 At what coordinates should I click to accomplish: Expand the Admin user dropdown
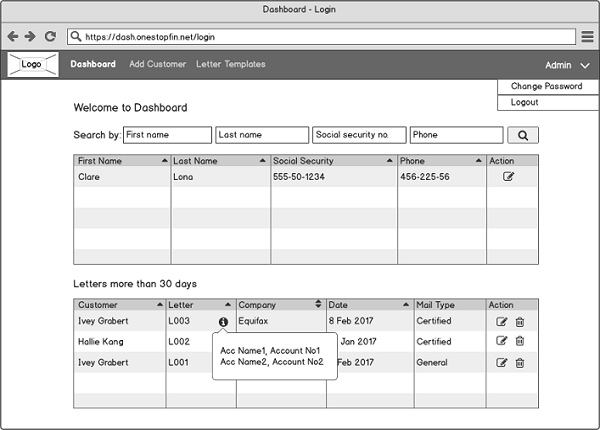(x=584, y=65)
